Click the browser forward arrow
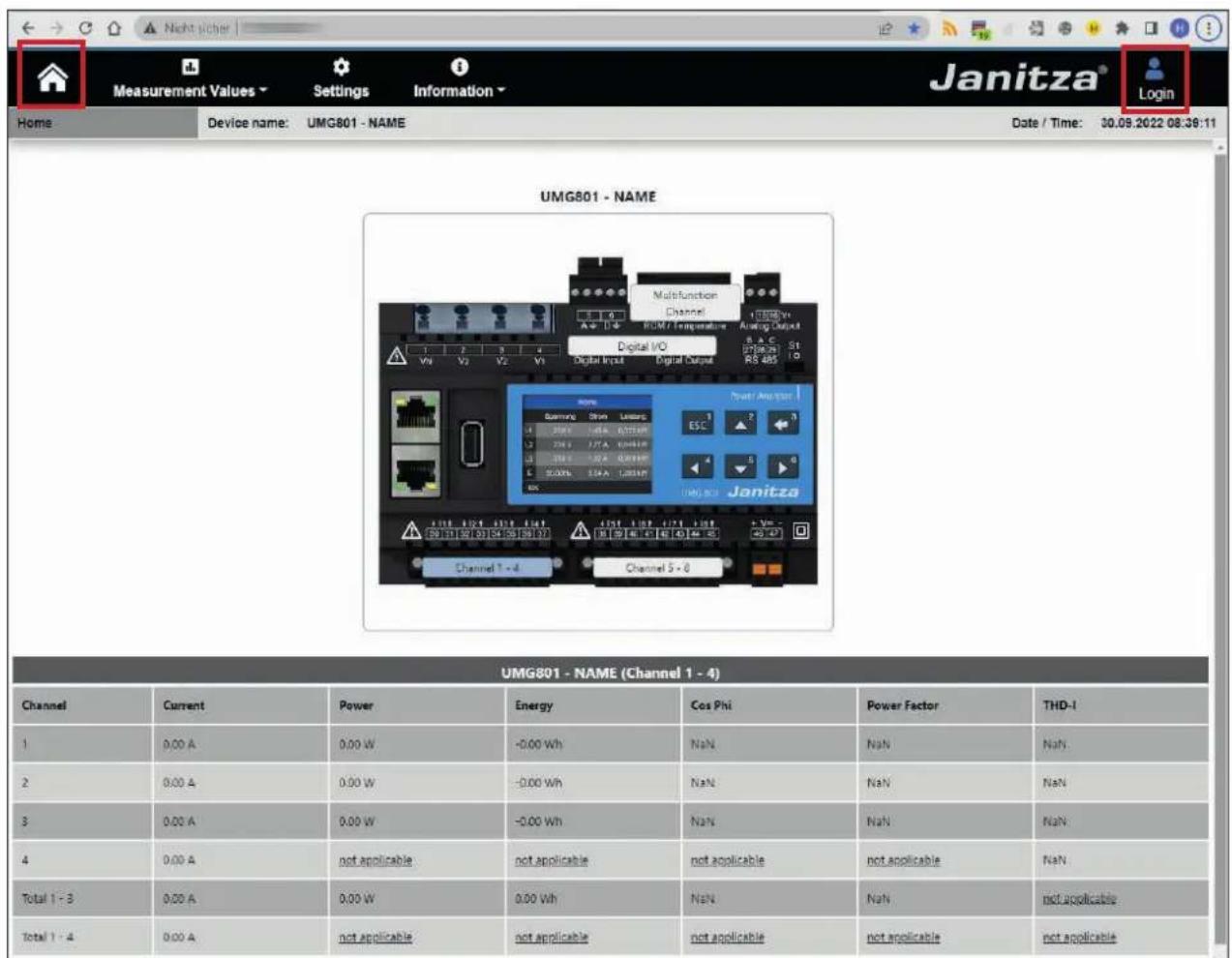This screenshot has height=958, width=1232. (x=56, y=28)
